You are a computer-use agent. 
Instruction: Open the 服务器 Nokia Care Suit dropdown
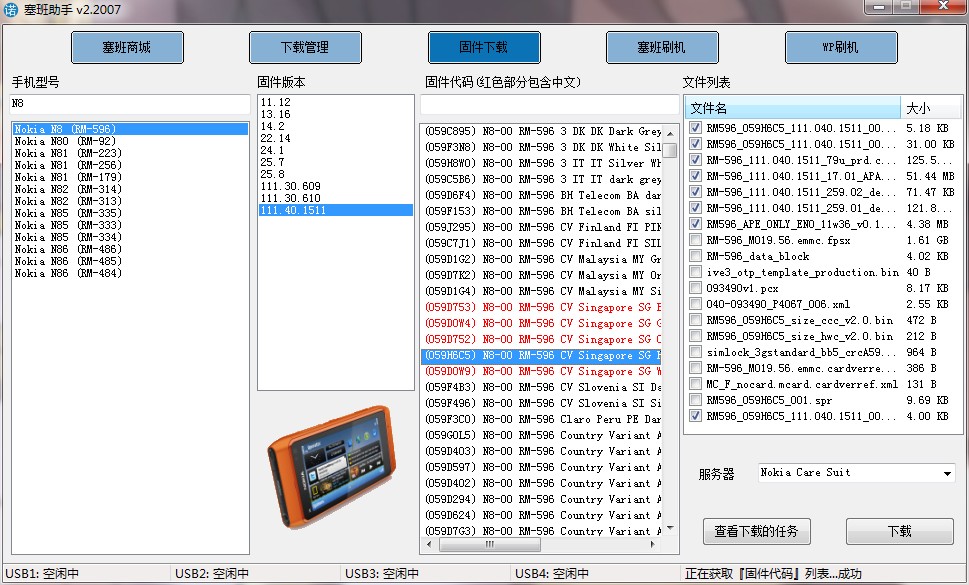coord(857,473)
